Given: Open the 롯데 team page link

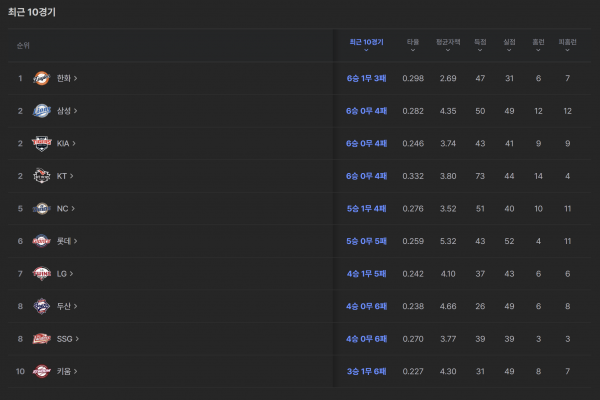Looking at the screenshot, I should [x=67, y=241].
